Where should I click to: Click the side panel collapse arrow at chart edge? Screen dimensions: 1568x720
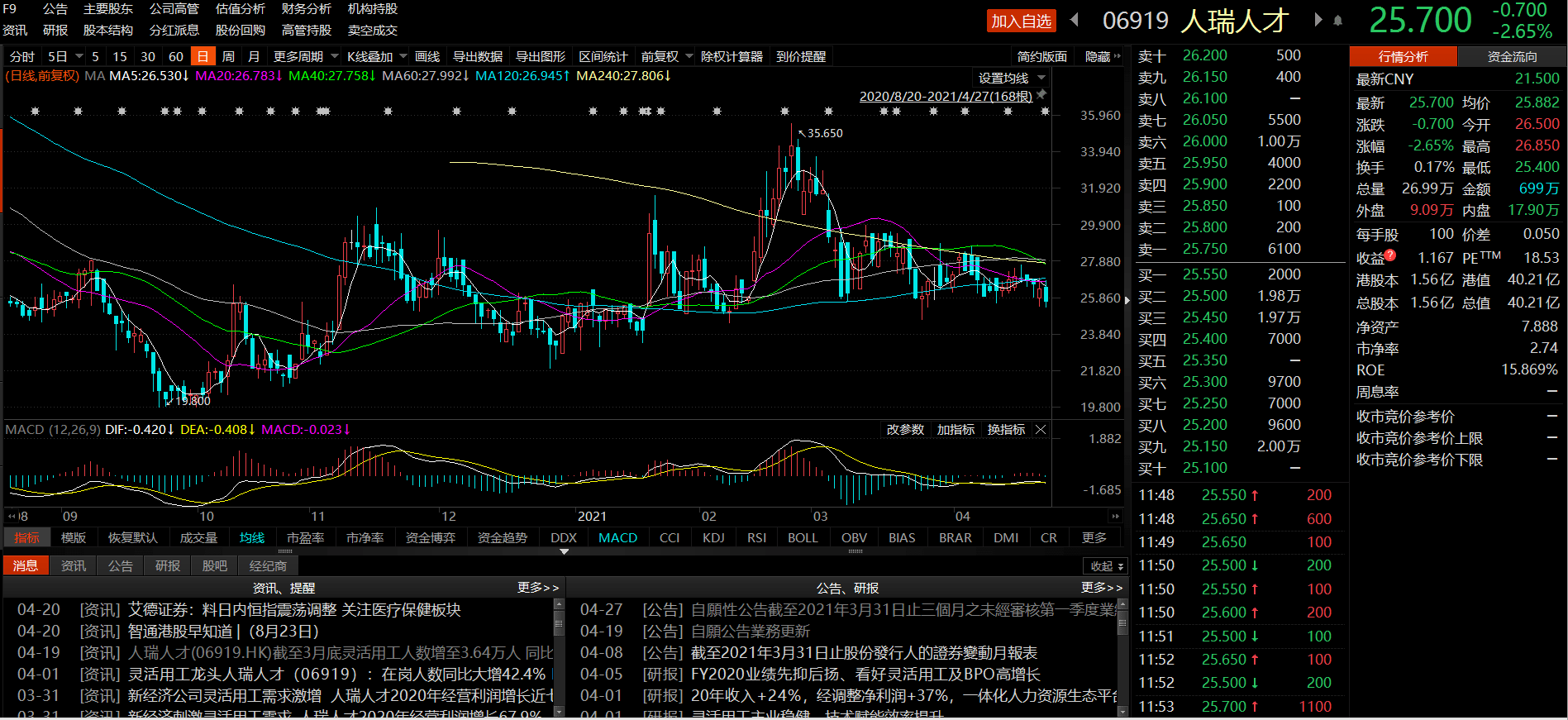tap(1127, 300)
